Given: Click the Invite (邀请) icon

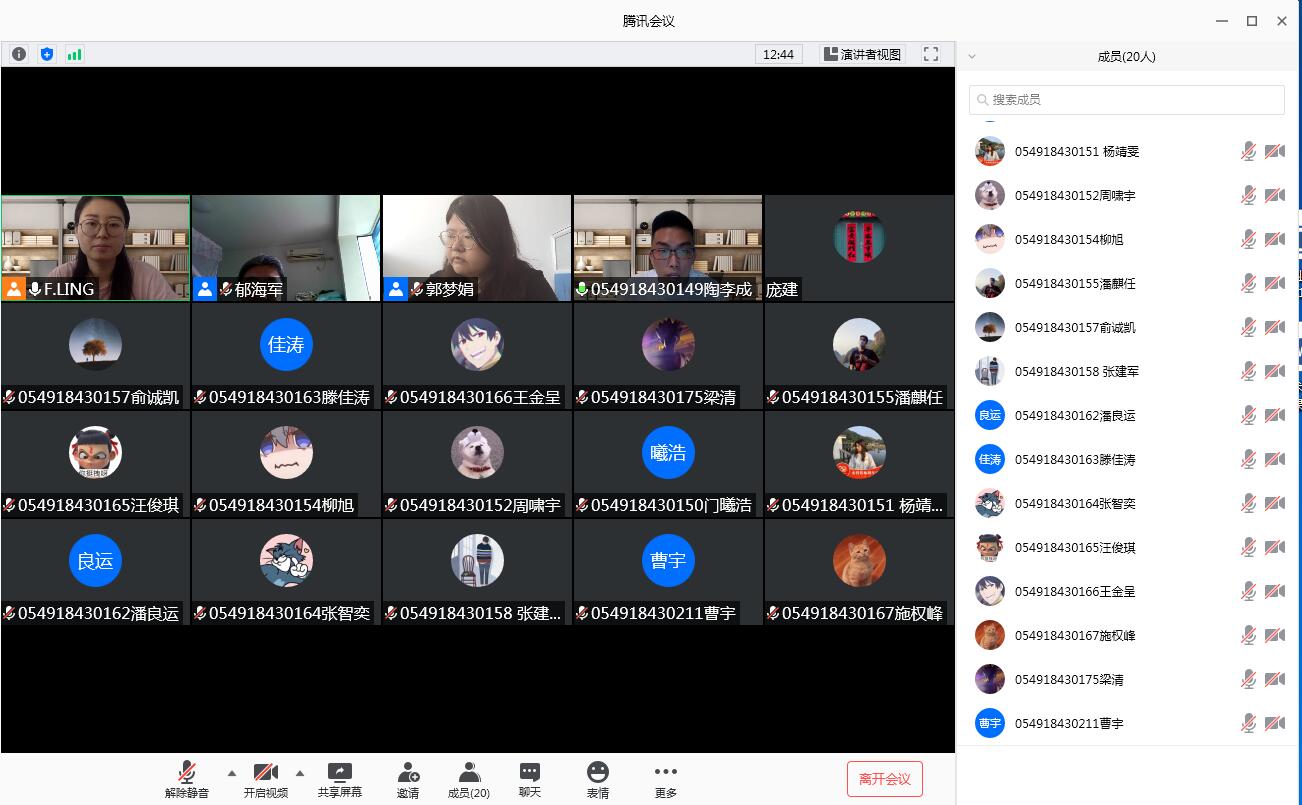Looking at the screenshot, I should click(x=408, y=779).
